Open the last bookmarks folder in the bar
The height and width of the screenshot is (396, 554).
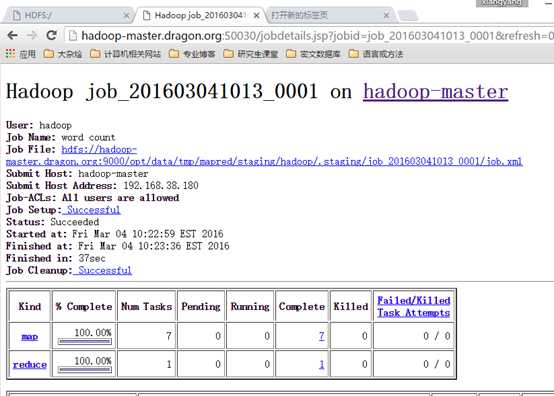376,54
